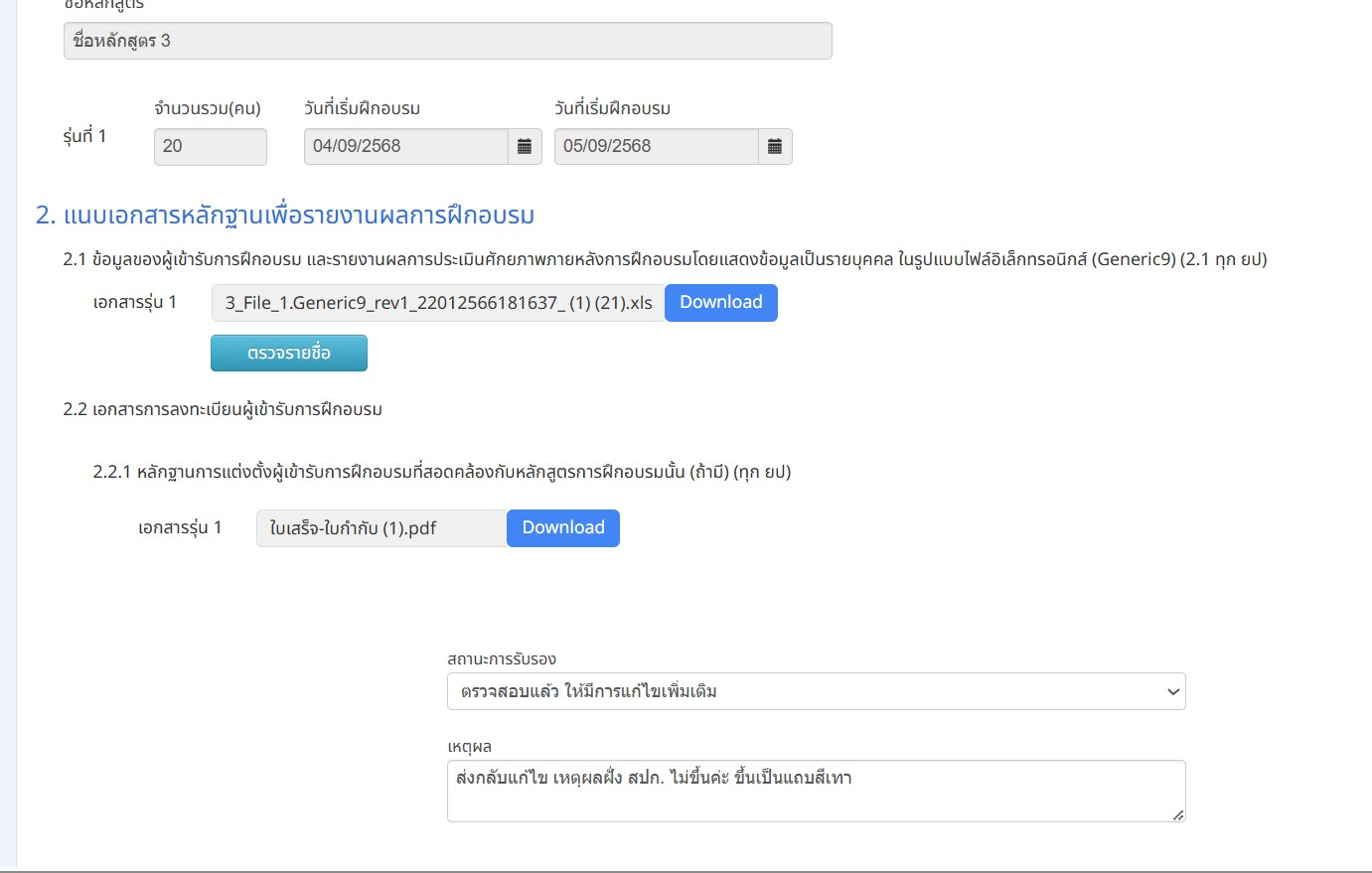Click the จำนวนรวม(คน) label
The width and height of the screenshot is (1372, 873).
[208, 108]
